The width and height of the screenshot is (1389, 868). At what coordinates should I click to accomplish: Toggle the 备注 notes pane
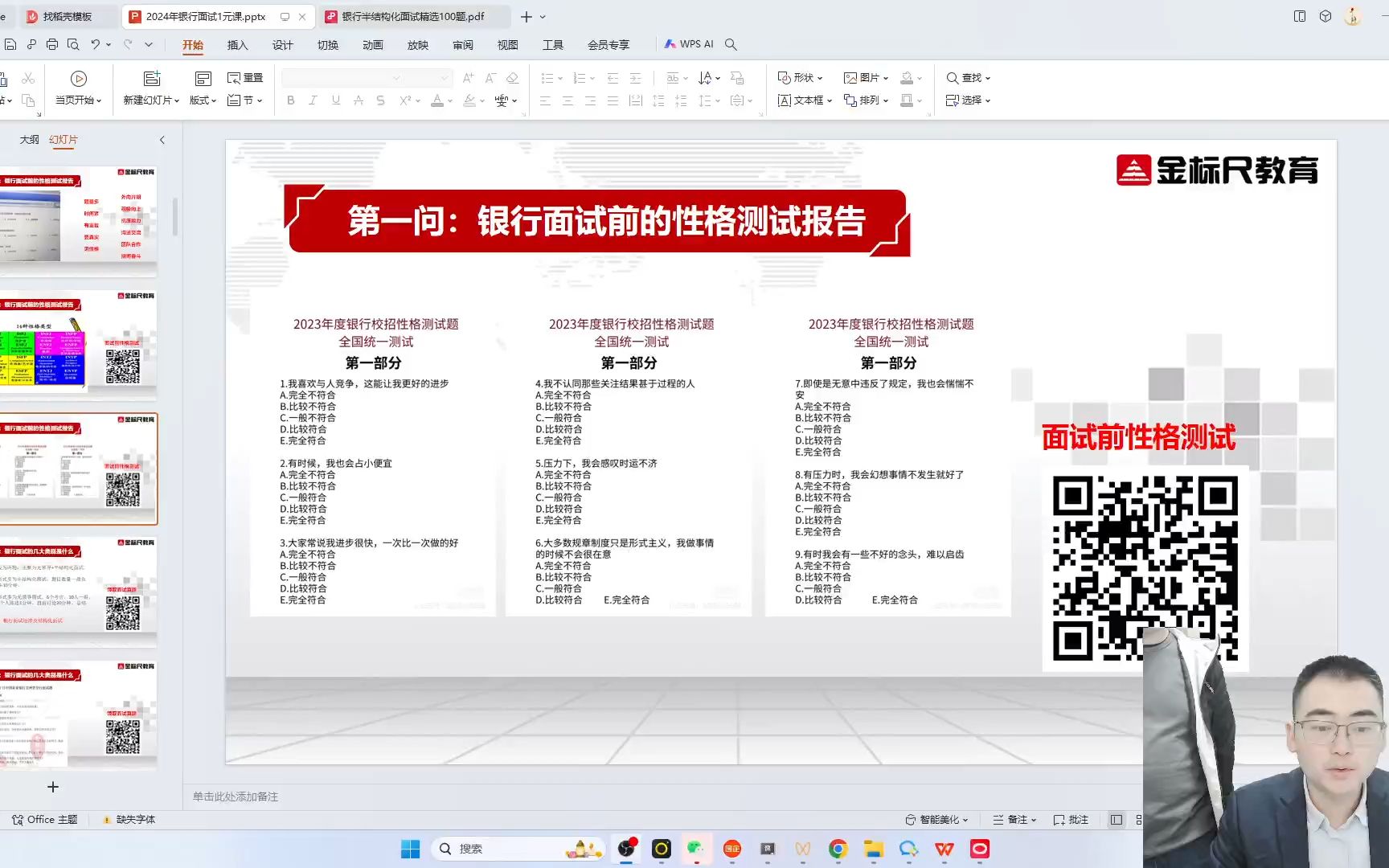(1014, 820)
